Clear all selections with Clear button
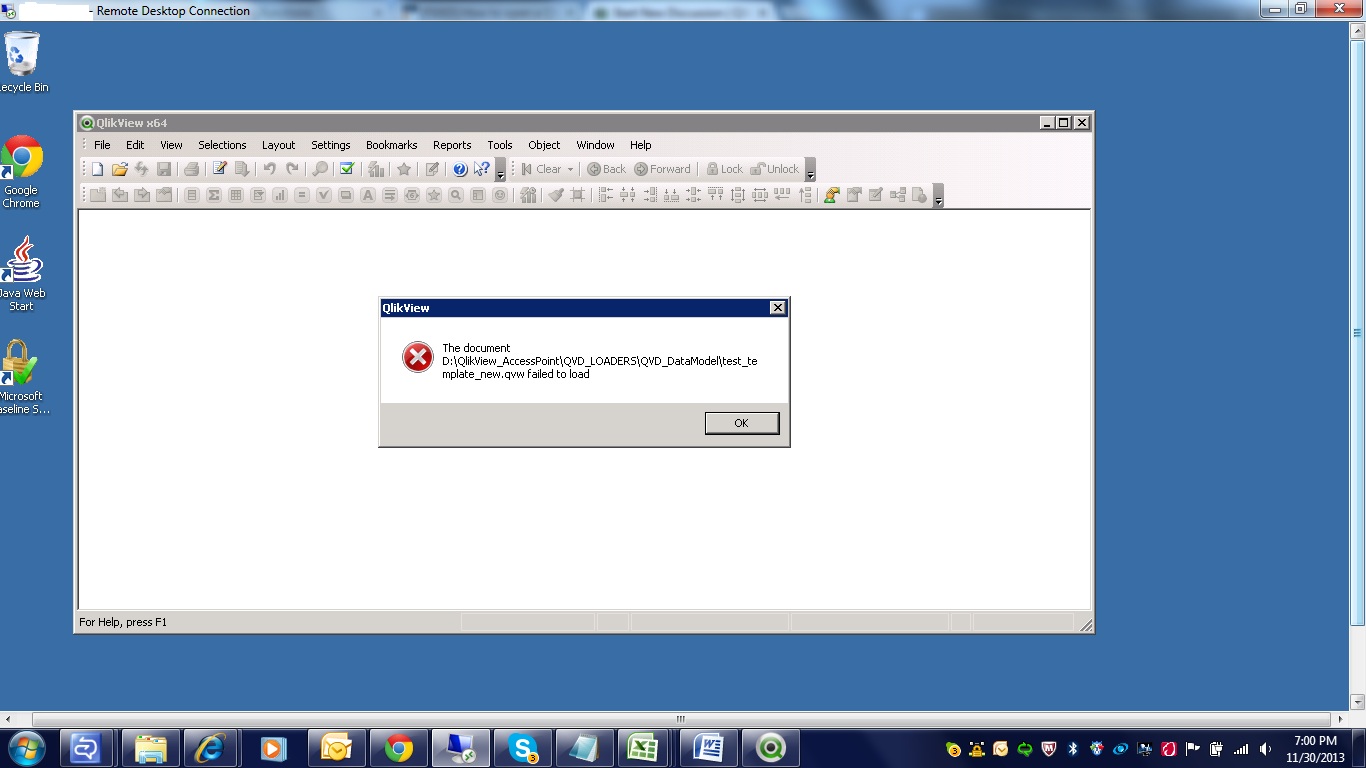The image size is (1366, 768). pos(542,169)
